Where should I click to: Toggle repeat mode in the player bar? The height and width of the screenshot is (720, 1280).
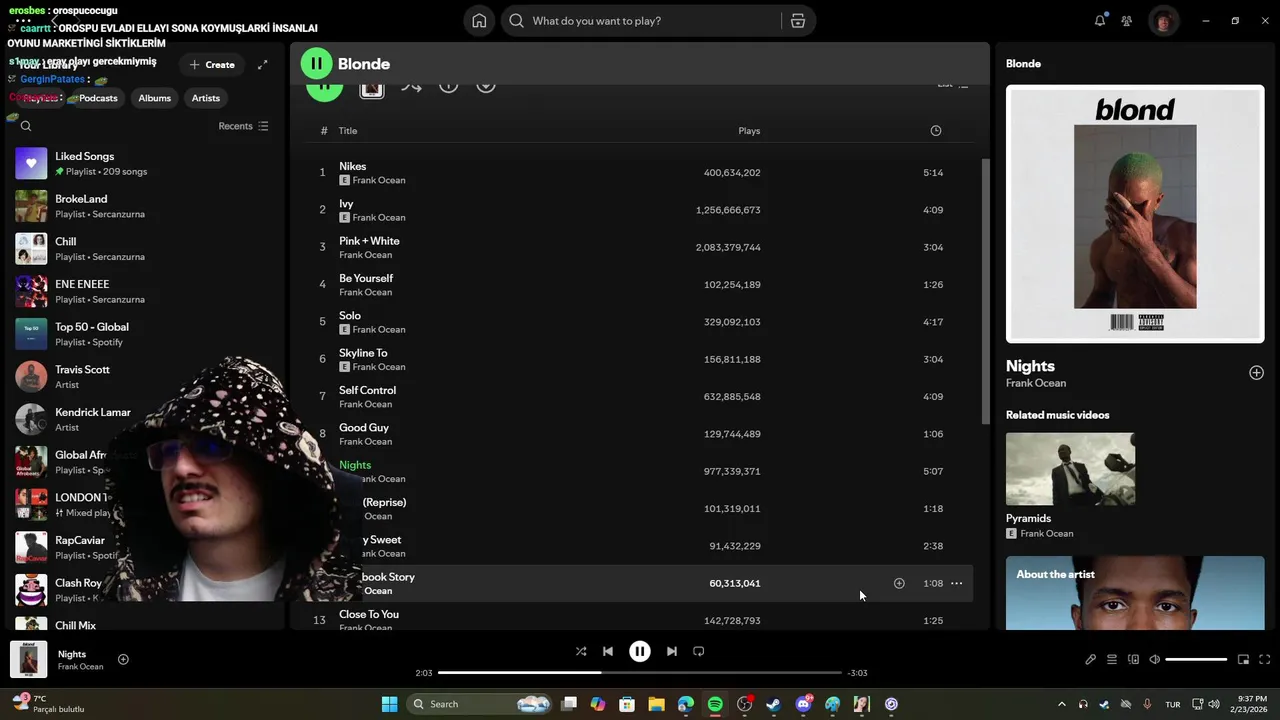coord(699,651)
